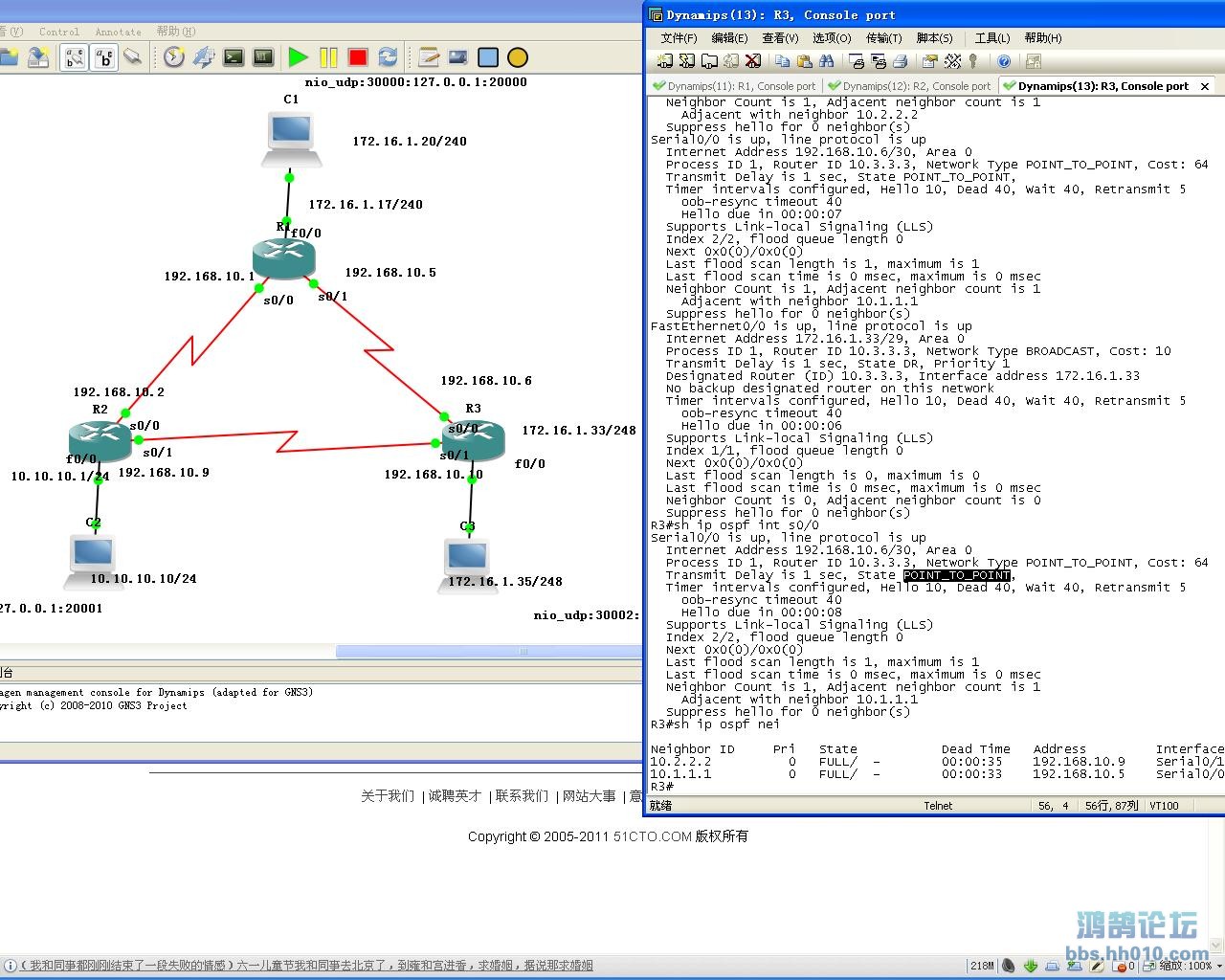Image resolution: width=1225 pixels, height=980 pixels.
Task: Start all devices with green play icon
Action: tap(299, 58)
